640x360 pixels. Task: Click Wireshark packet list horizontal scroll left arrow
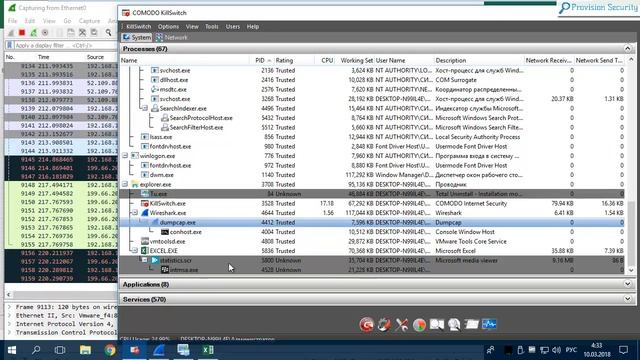(9, 294)
